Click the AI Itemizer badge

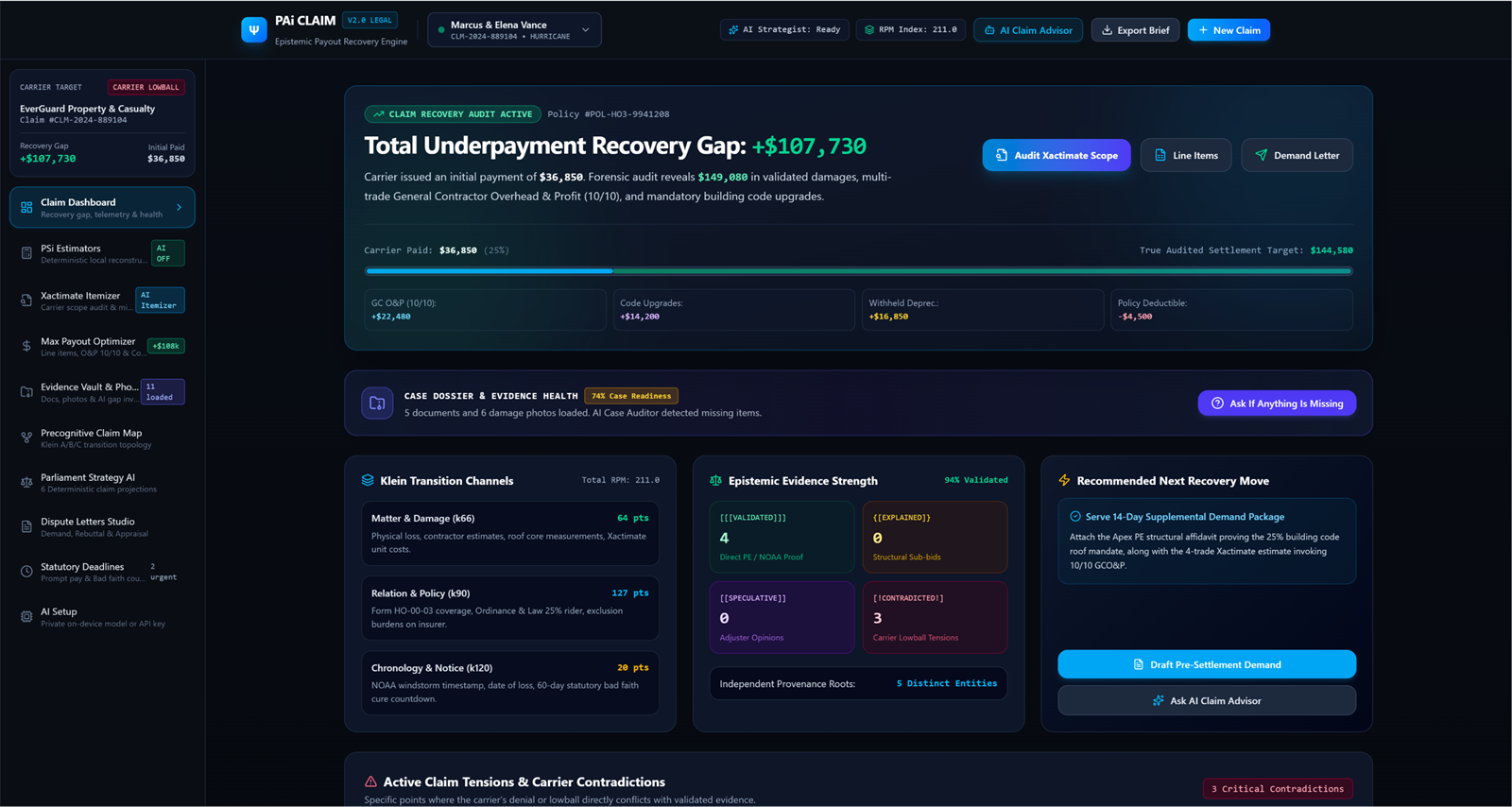(160, 300)
